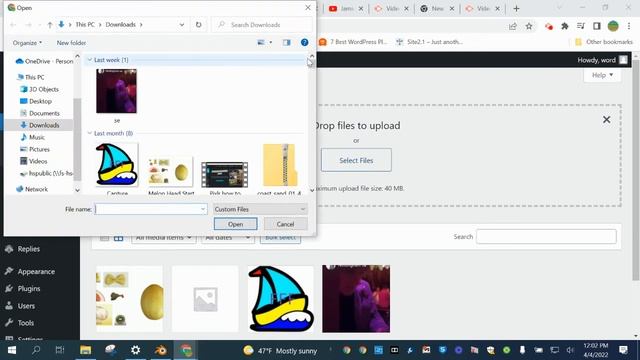Open Task View in the taskbar
Viewport: 640px width, 360px height.
tap(60, 350)
